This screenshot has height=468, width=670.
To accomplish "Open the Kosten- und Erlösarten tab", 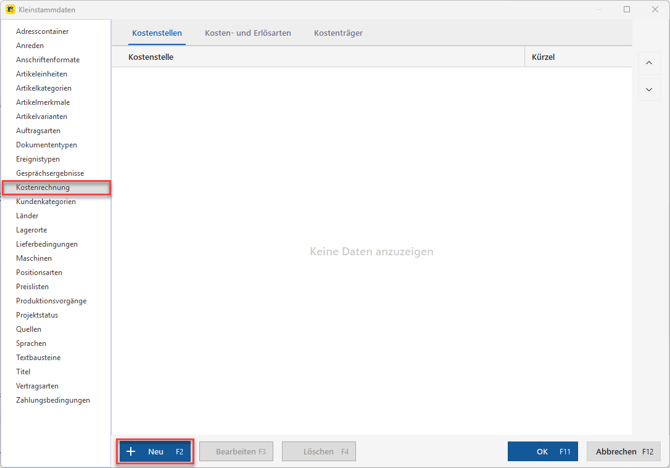I will pyautogui.click(x=248, y=33).
